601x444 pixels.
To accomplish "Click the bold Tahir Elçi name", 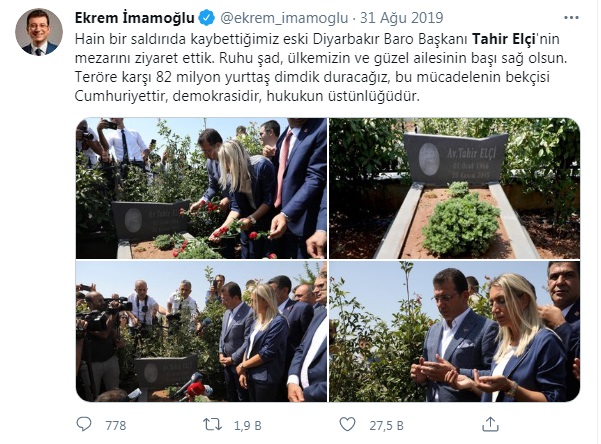I will (503, 39).
